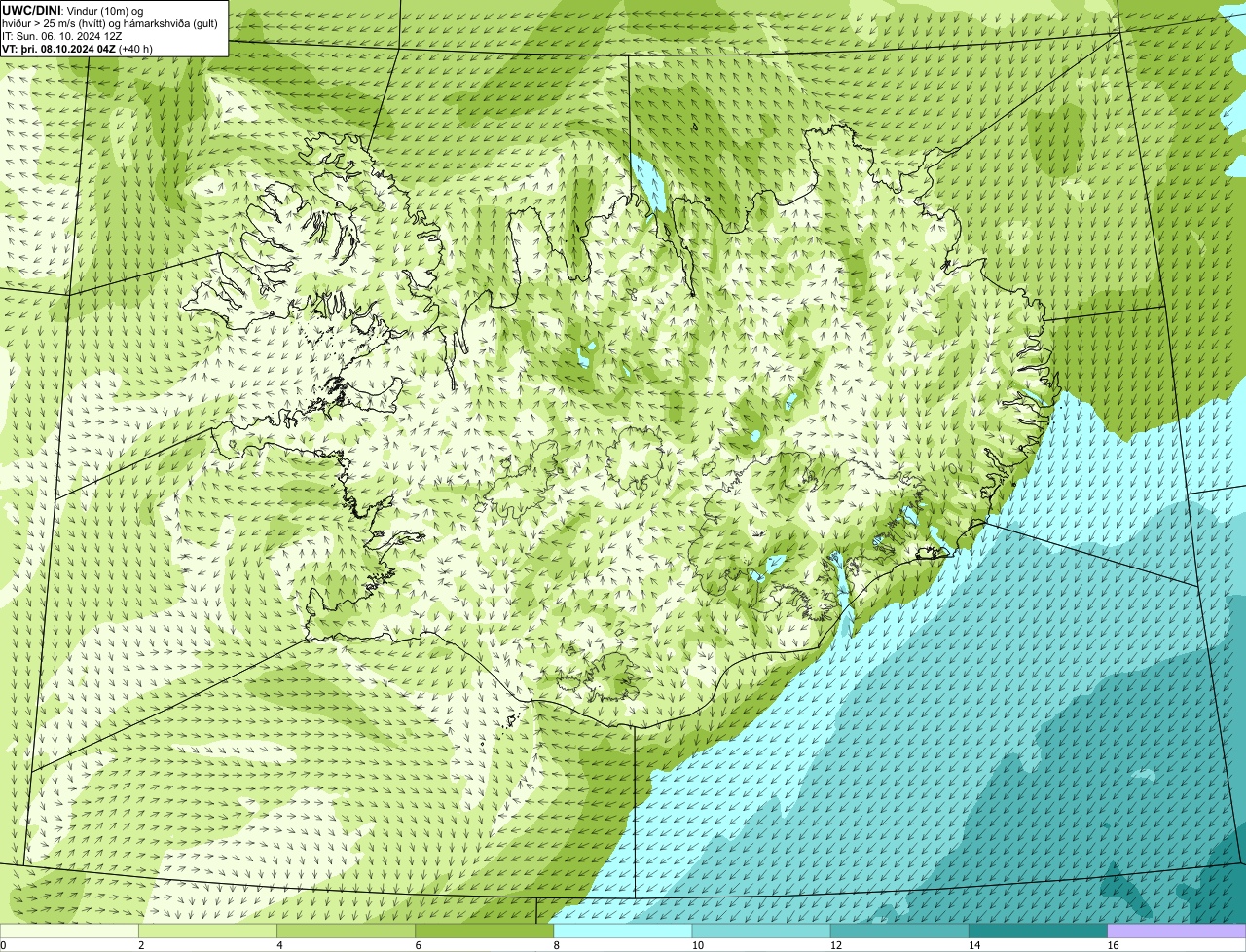Image resolution: width=1246 pixels, height=952 pixels.
Task: Click the '16' label on the wind scale
Action: [x=1112, y=945]
